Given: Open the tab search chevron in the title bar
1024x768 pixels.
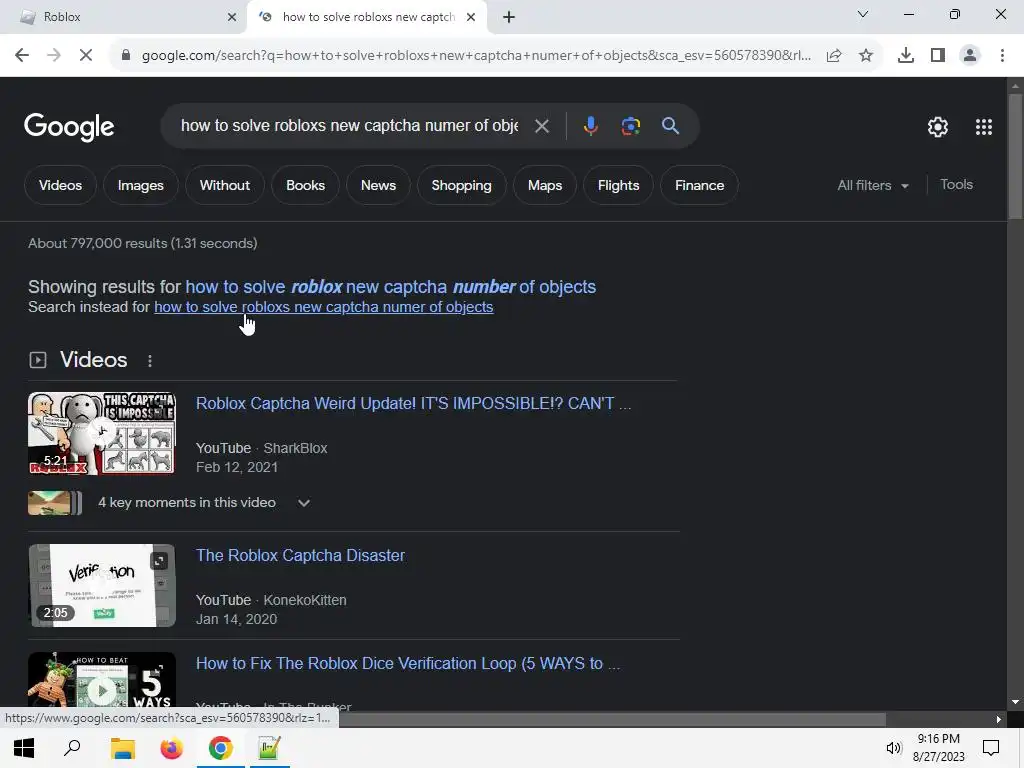Looking at the screenshot, I should (x=863, y=14).
